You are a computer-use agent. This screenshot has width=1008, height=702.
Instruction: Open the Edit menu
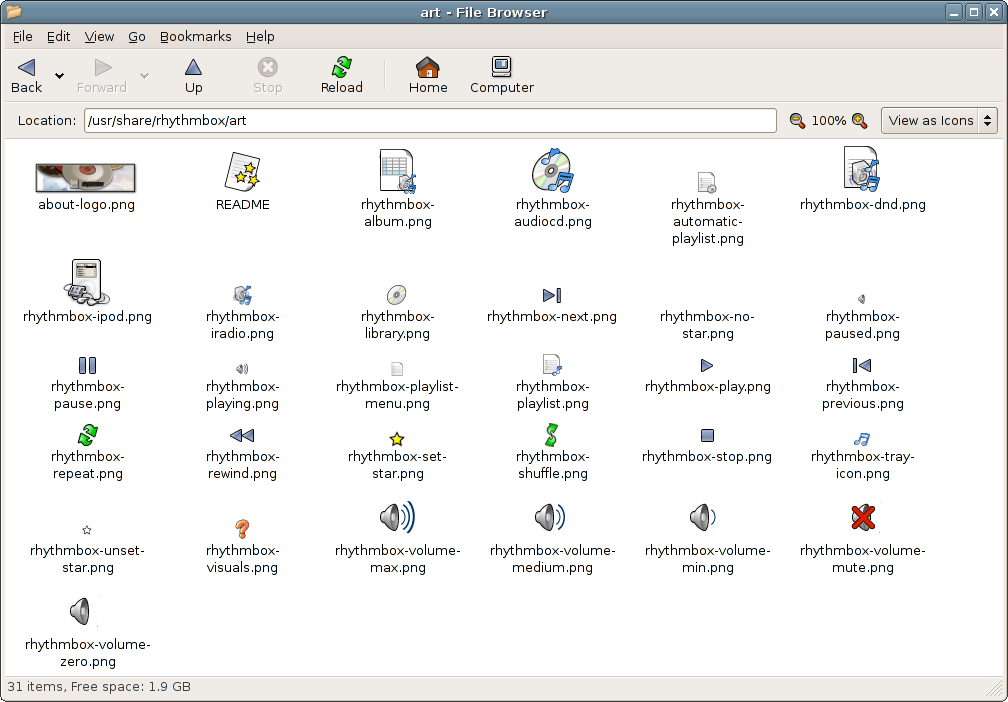coord(58,37)
